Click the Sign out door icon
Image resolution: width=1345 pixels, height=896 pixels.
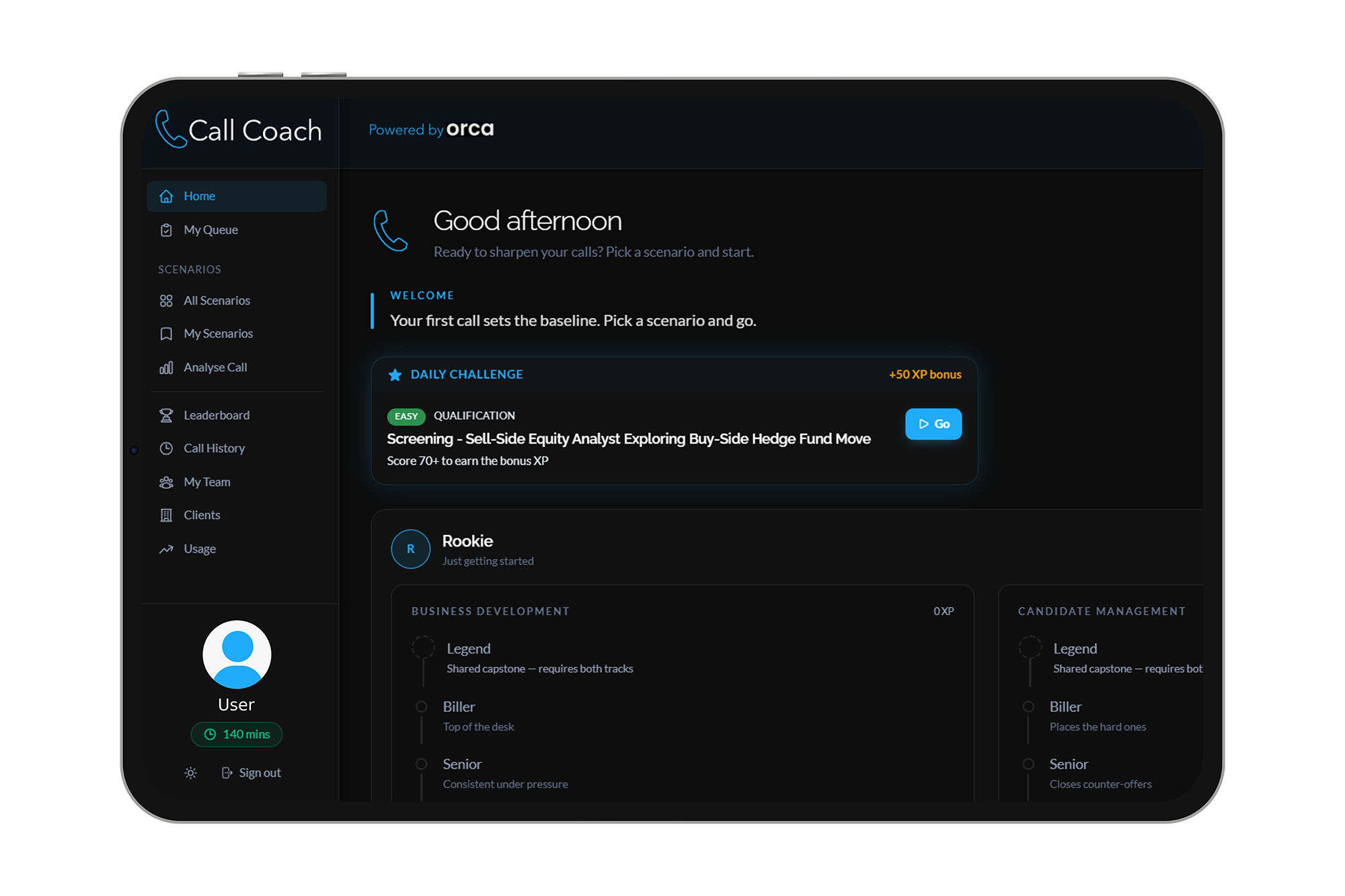pyautogui.click(x=227, y=773)
